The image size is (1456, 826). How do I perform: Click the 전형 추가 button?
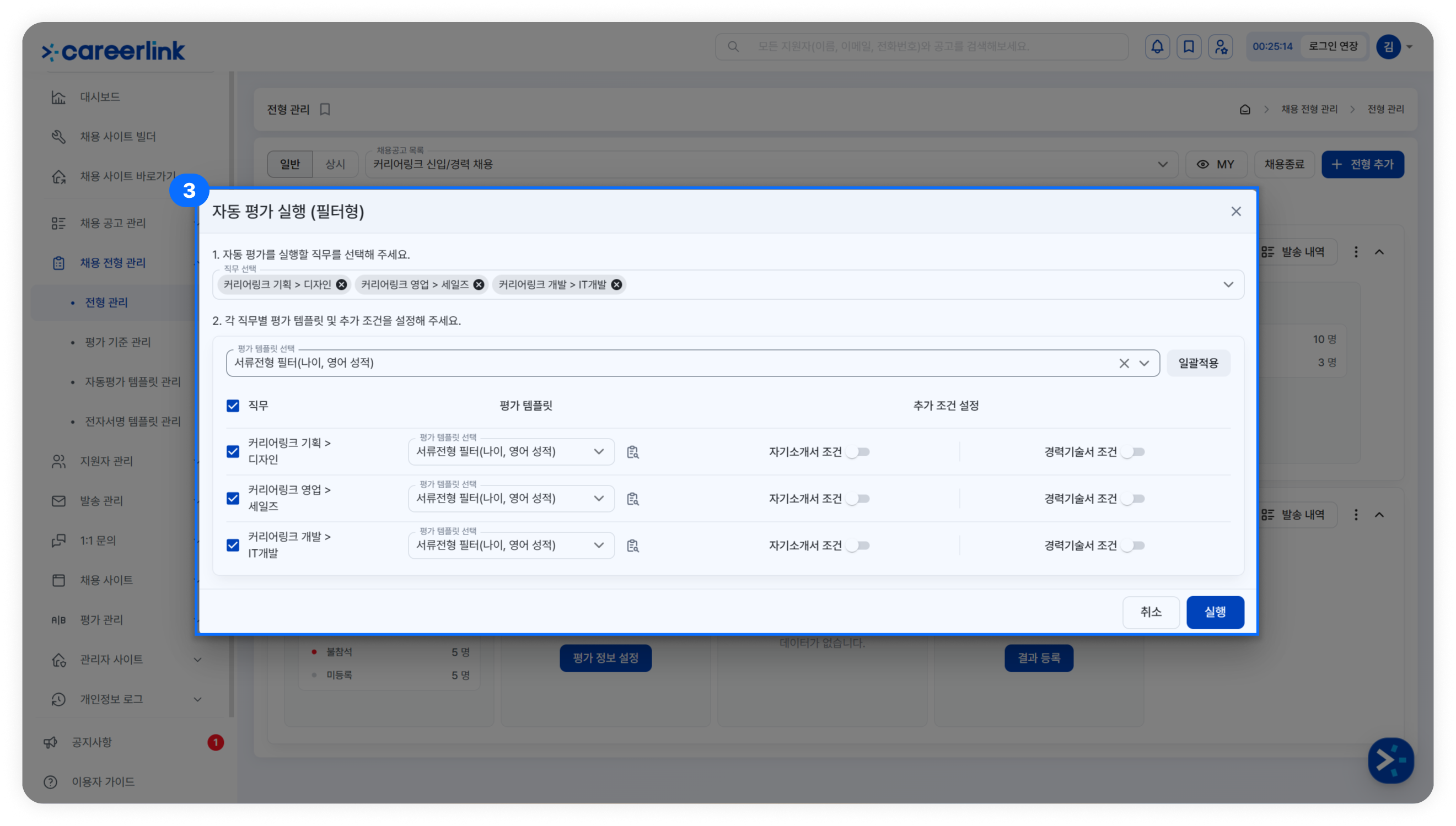pyautogui.click(x=1362, y=165)
